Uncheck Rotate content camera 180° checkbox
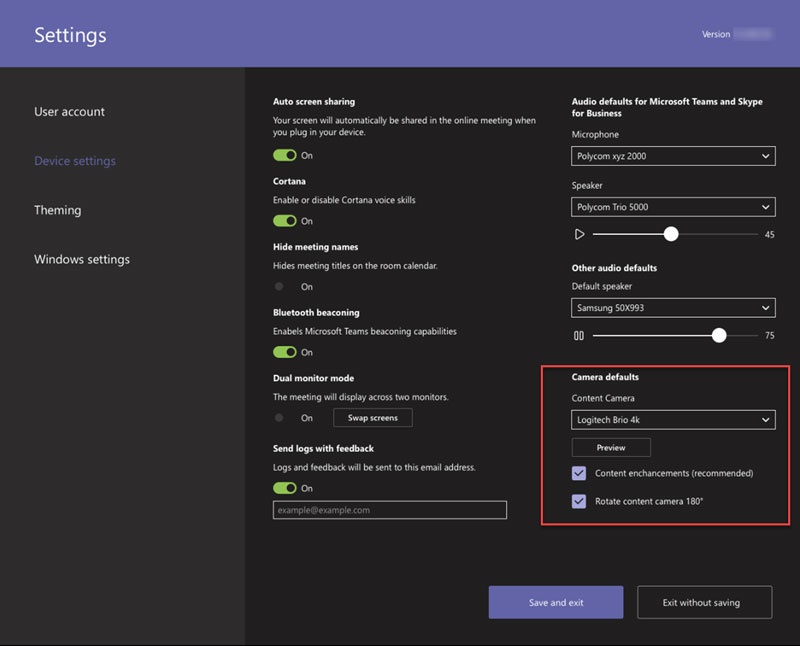800x646 pixels. [579, 501]
